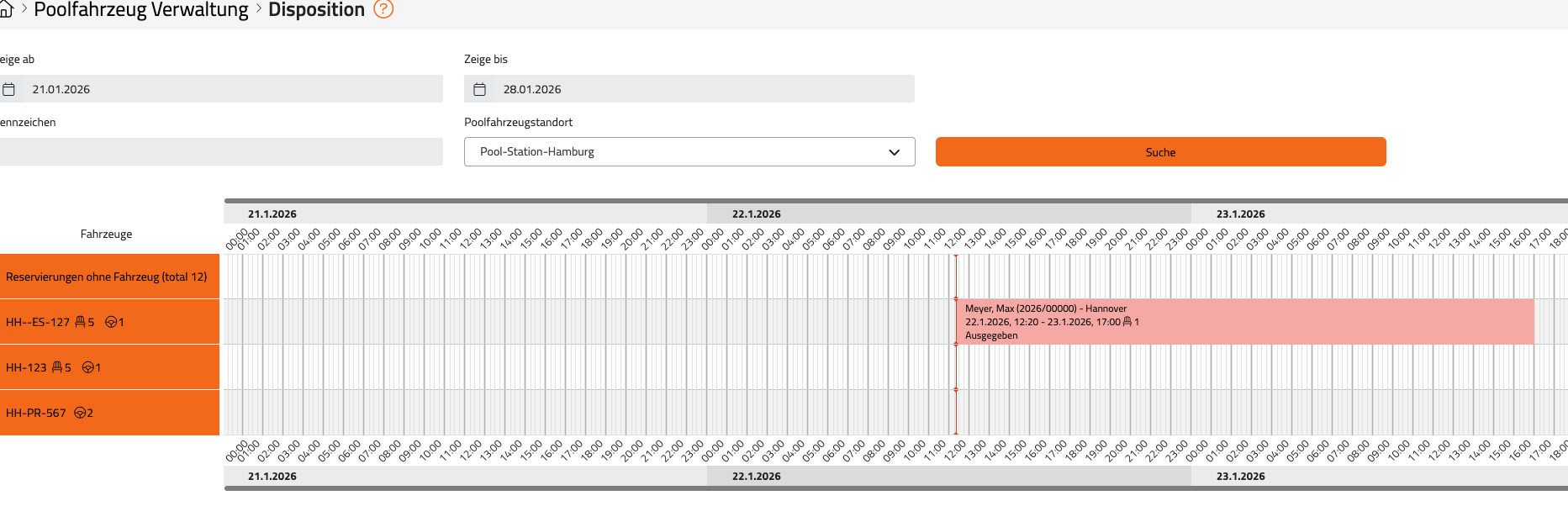The image size is (1568, 506).
Task: Click the home icon in the breadcrumb
Action: [x=6, y=10]
